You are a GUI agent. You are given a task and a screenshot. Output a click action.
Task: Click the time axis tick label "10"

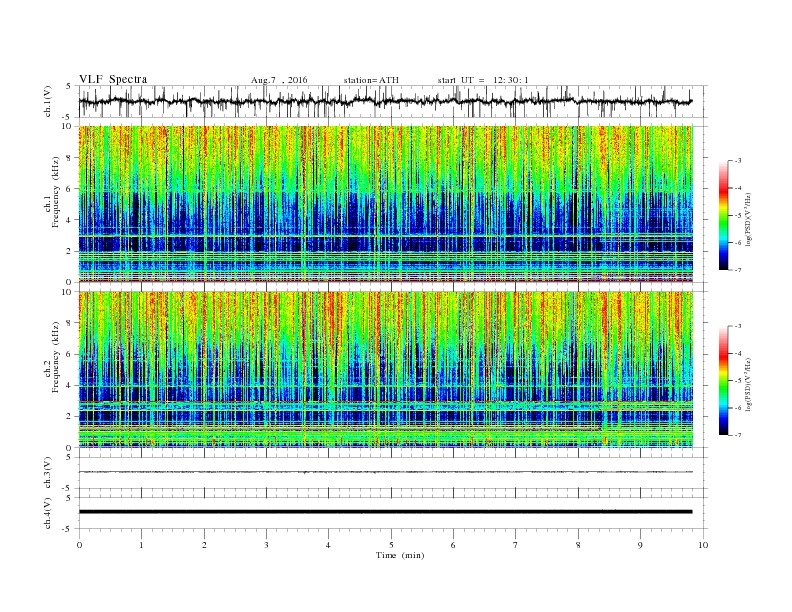pos(703,545)
